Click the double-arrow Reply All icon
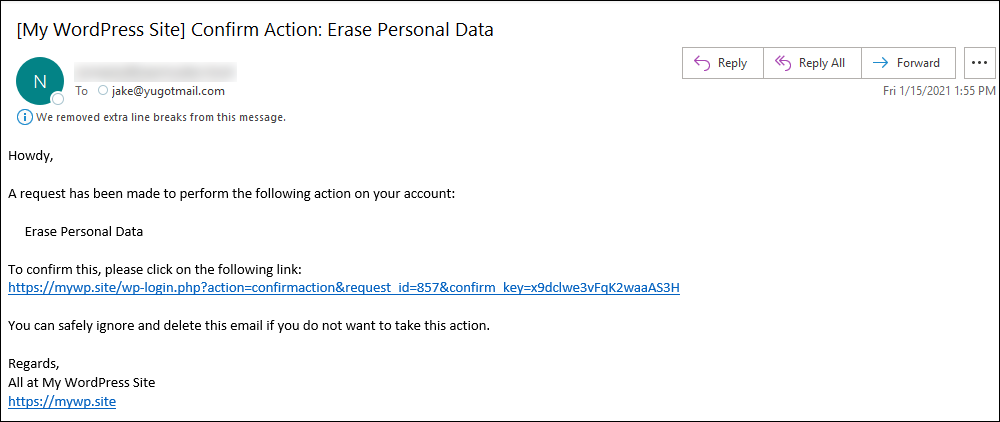Image resolution: width=1000 pixels, height=422 pixels. pos(783,63)
